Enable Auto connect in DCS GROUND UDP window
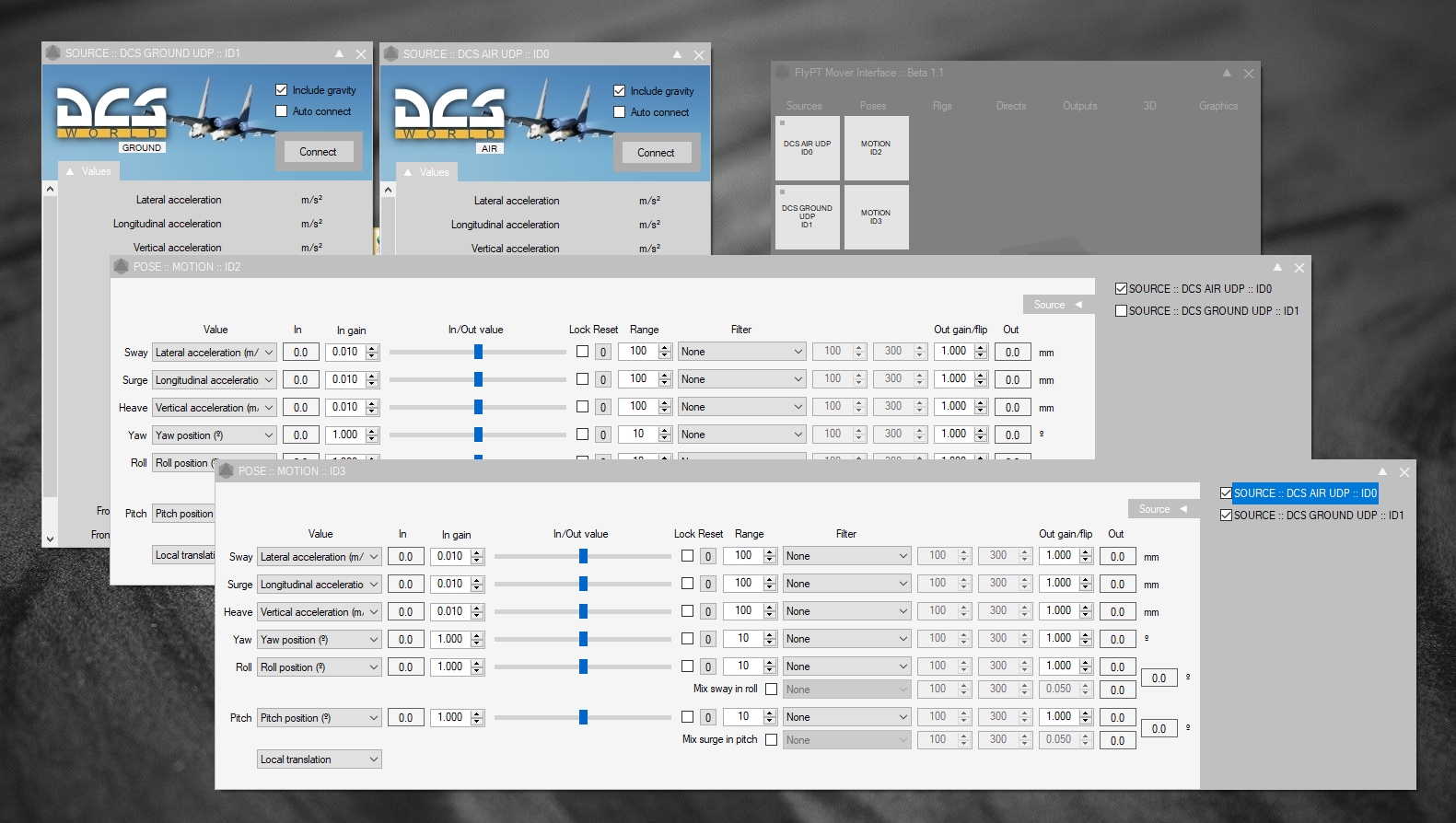1456x823 pixels. (282, 111)
